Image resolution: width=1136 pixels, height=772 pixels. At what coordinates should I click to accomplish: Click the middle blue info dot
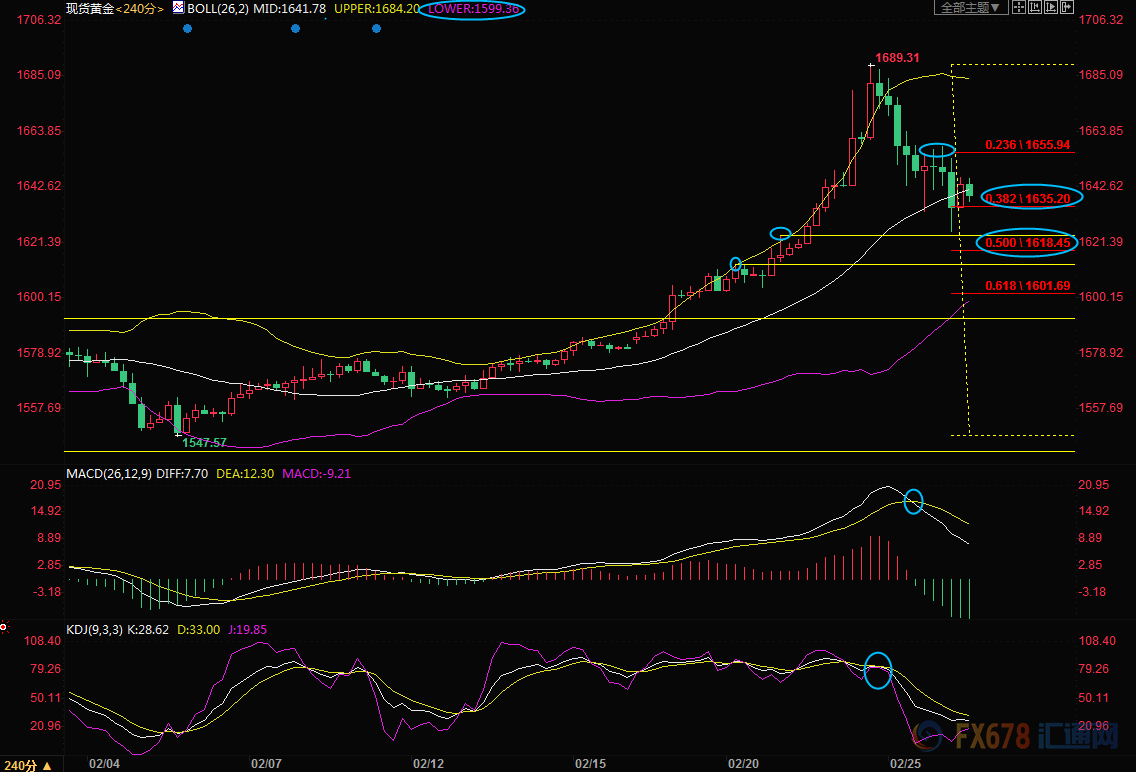[x=295, y=29]
